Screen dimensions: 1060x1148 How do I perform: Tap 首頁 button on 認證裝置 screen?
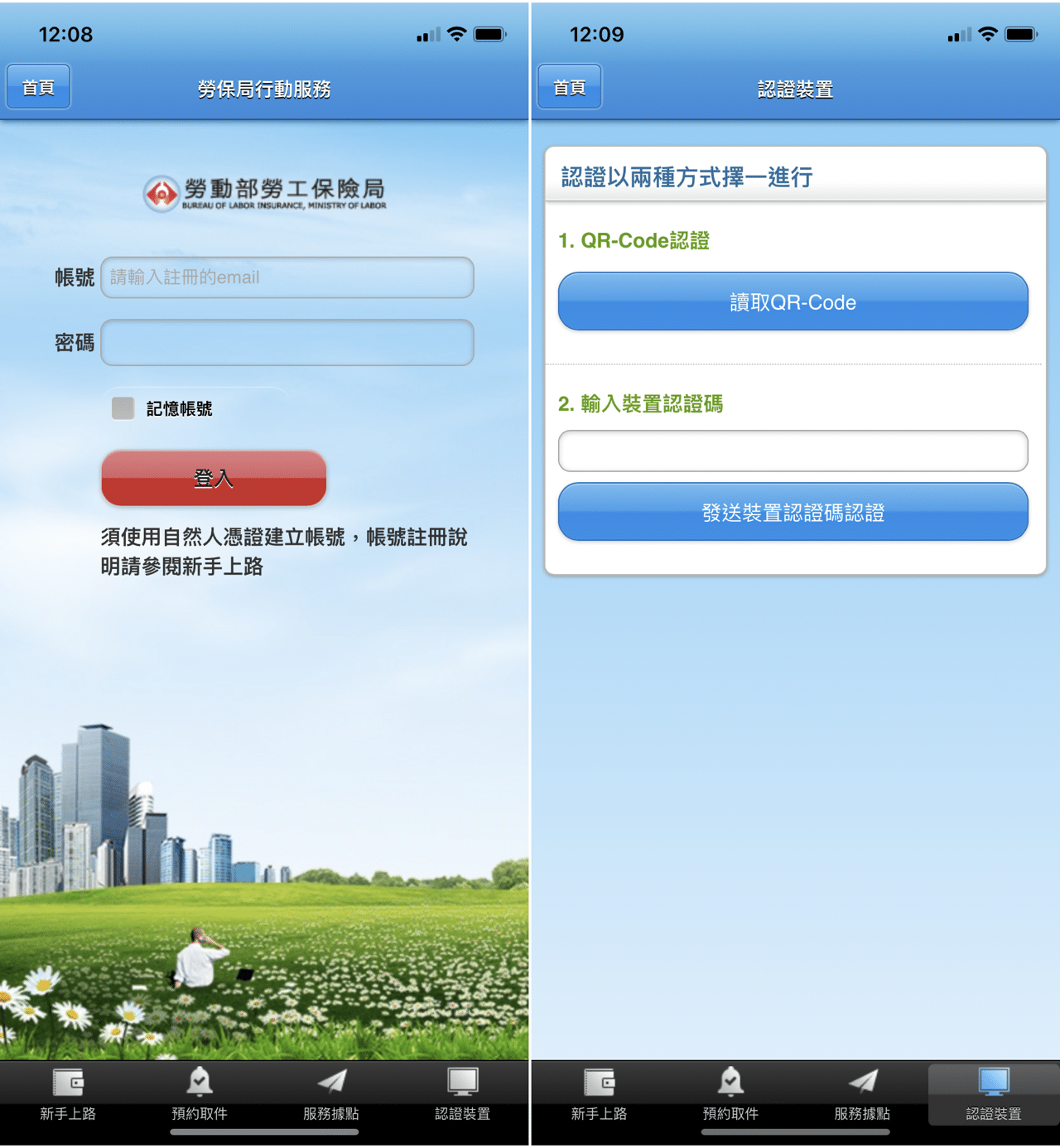click(x=570, y=87)
